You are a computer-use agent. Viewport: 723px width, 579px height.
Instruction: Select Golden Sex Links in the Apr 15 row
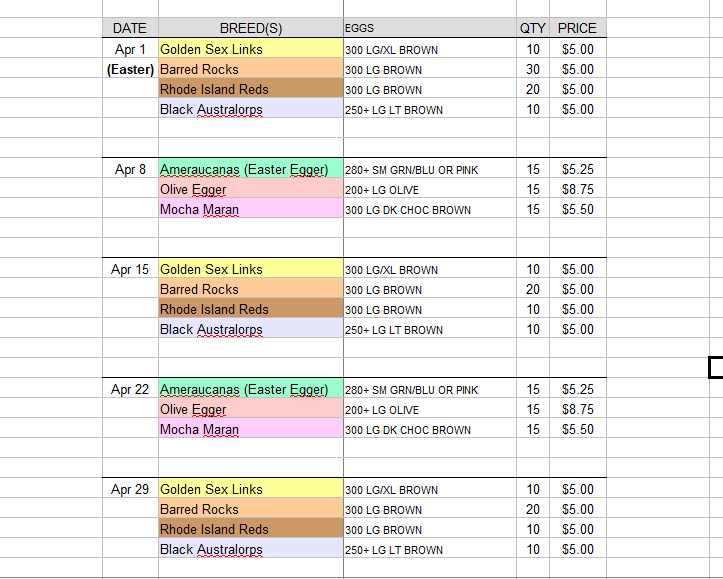click(250, 269)
